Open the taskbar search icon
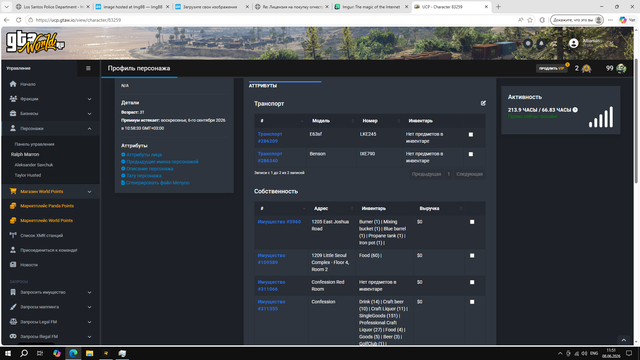 tap(24, 353)
